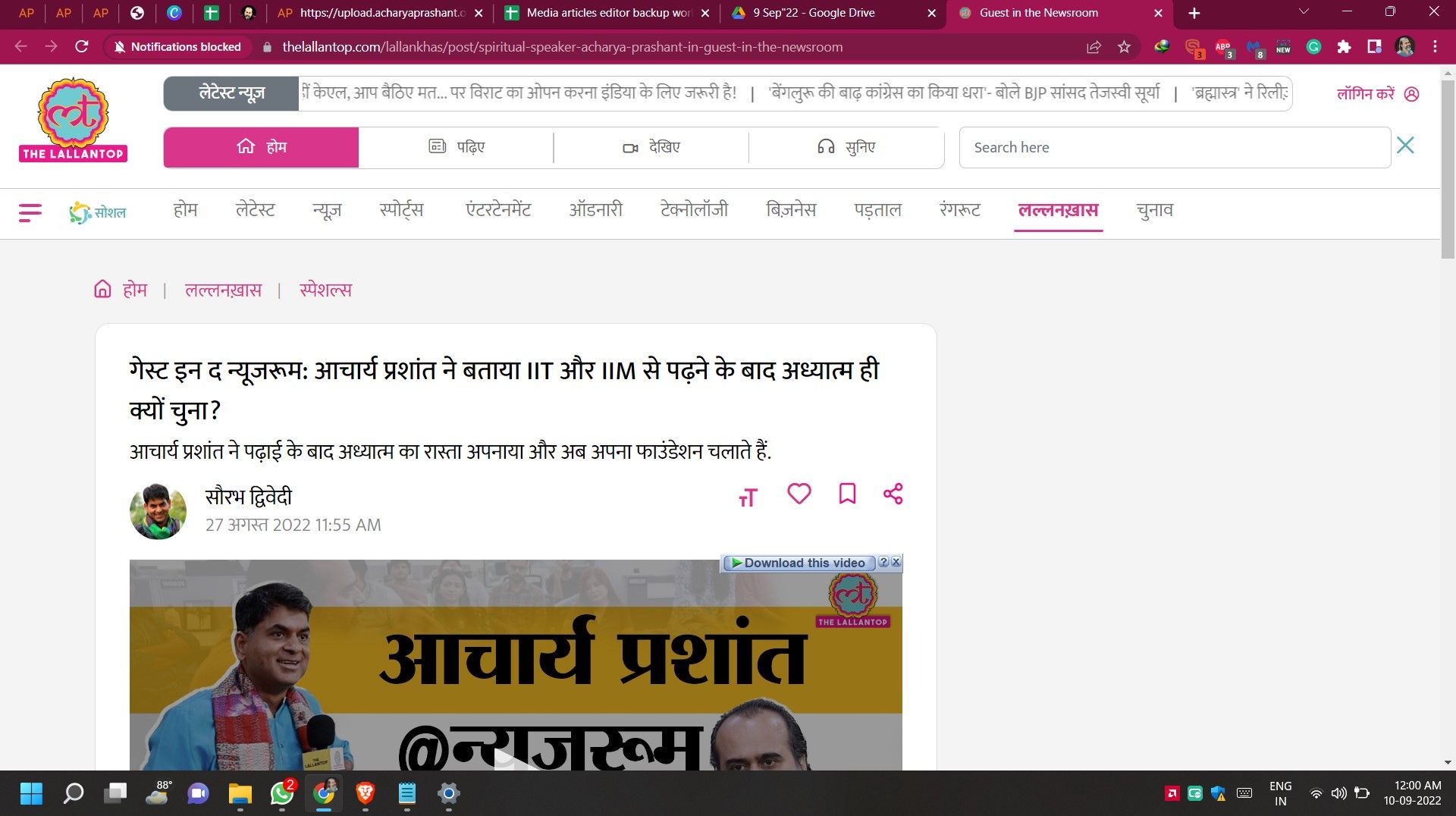Click the home icon in the breadcrumb
The image size is (1456, 816).
(x=102, y=290)
